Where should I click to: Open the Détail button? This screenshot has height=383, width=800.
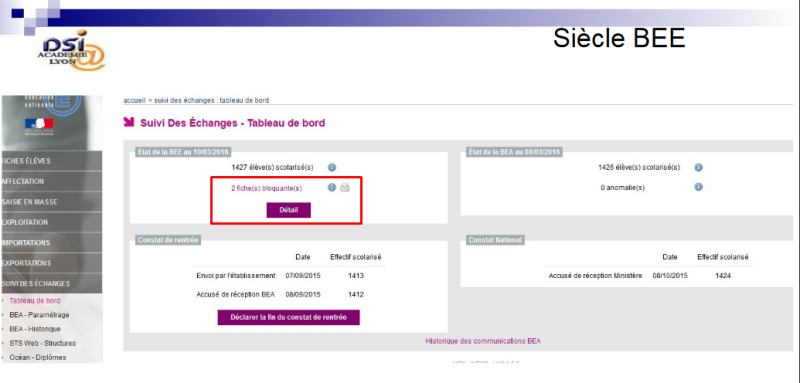coord(288,210)
